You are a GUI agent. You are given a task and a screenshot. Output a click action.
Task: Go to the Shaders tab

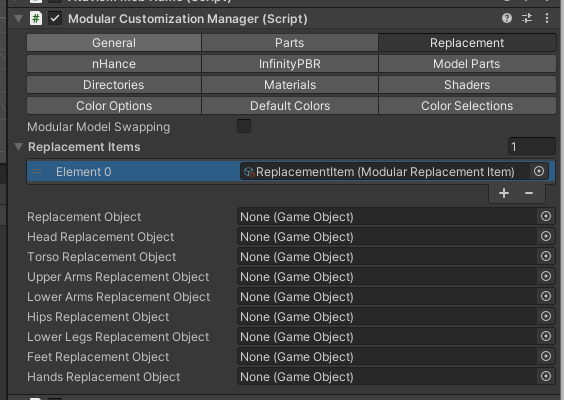467,85
